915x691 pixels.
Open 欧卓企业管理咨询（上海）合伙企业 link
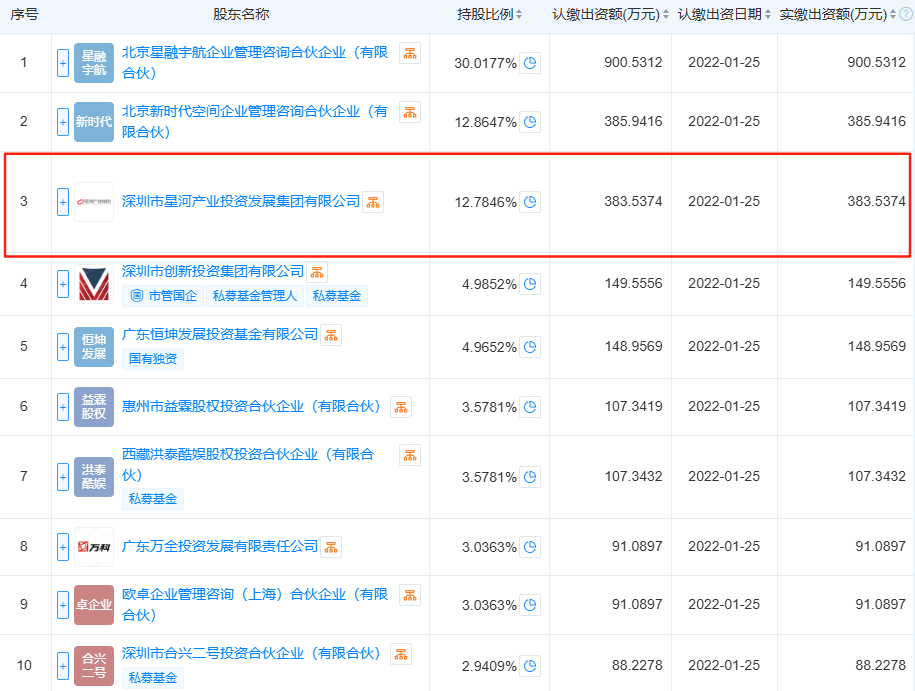tap(255, 605)
